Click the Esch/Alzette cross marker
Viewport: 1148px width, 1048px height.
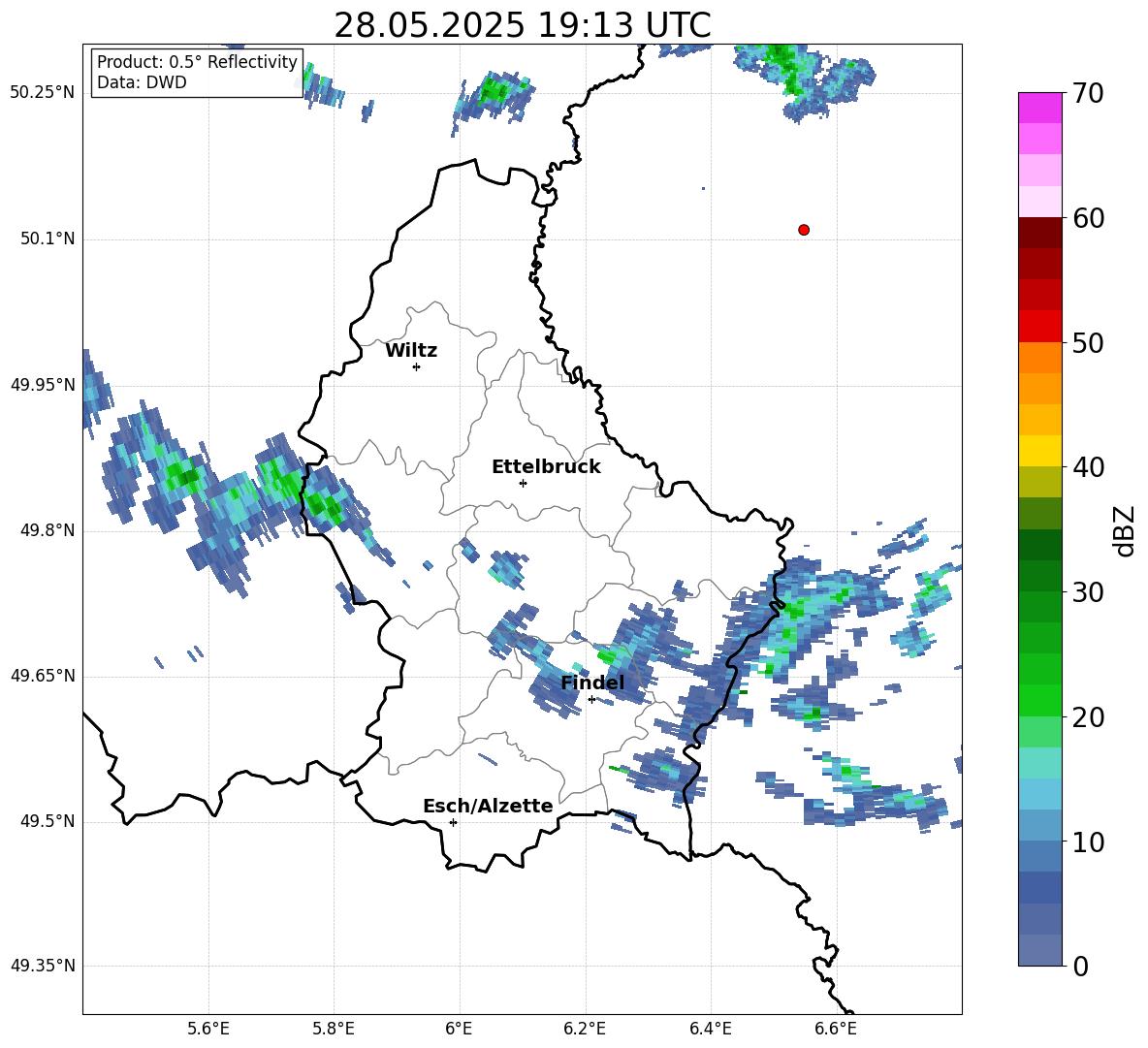click(x=453, y=822)
